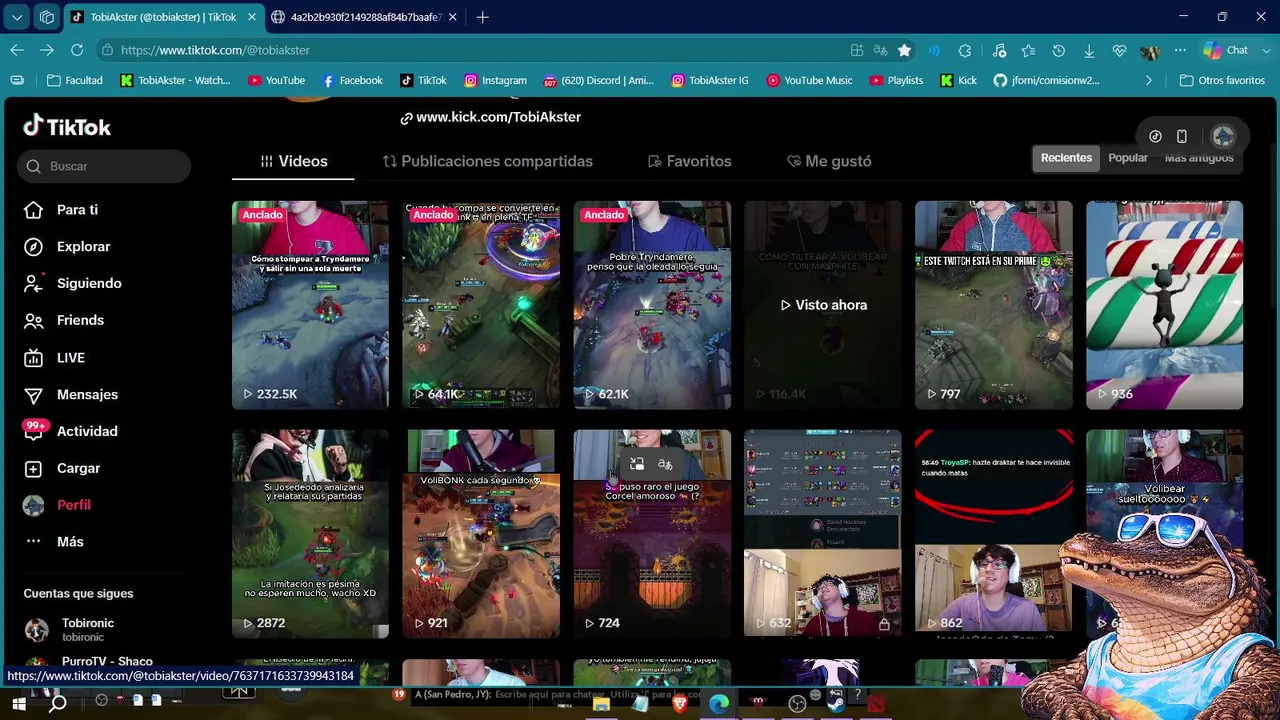The height and width of the screenshot is (720, 1280).
Task: Open Windows taskbar search magnifier
Action: click(x=58, y=704)
